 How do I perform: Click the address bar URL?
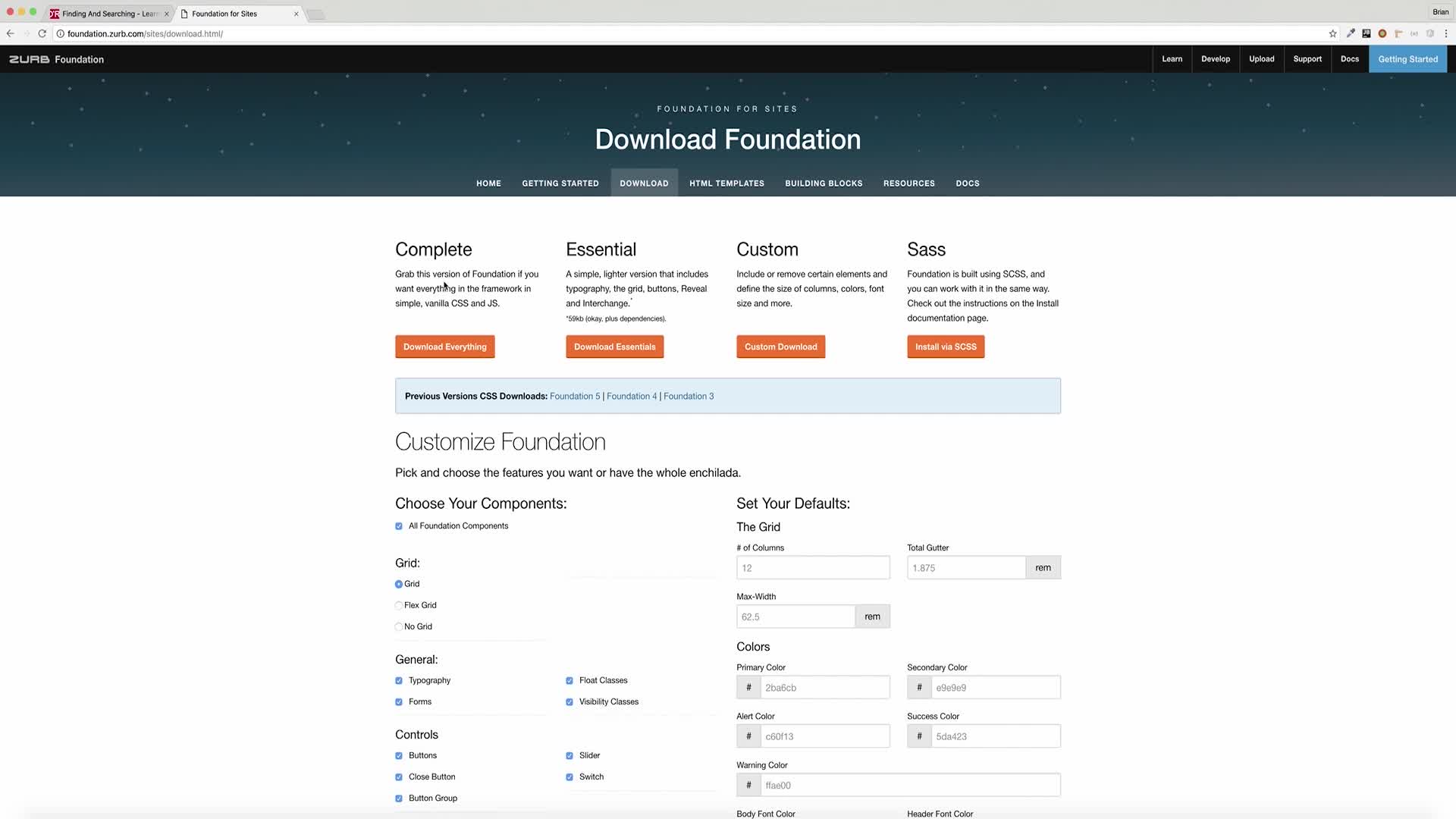(145, 33)
